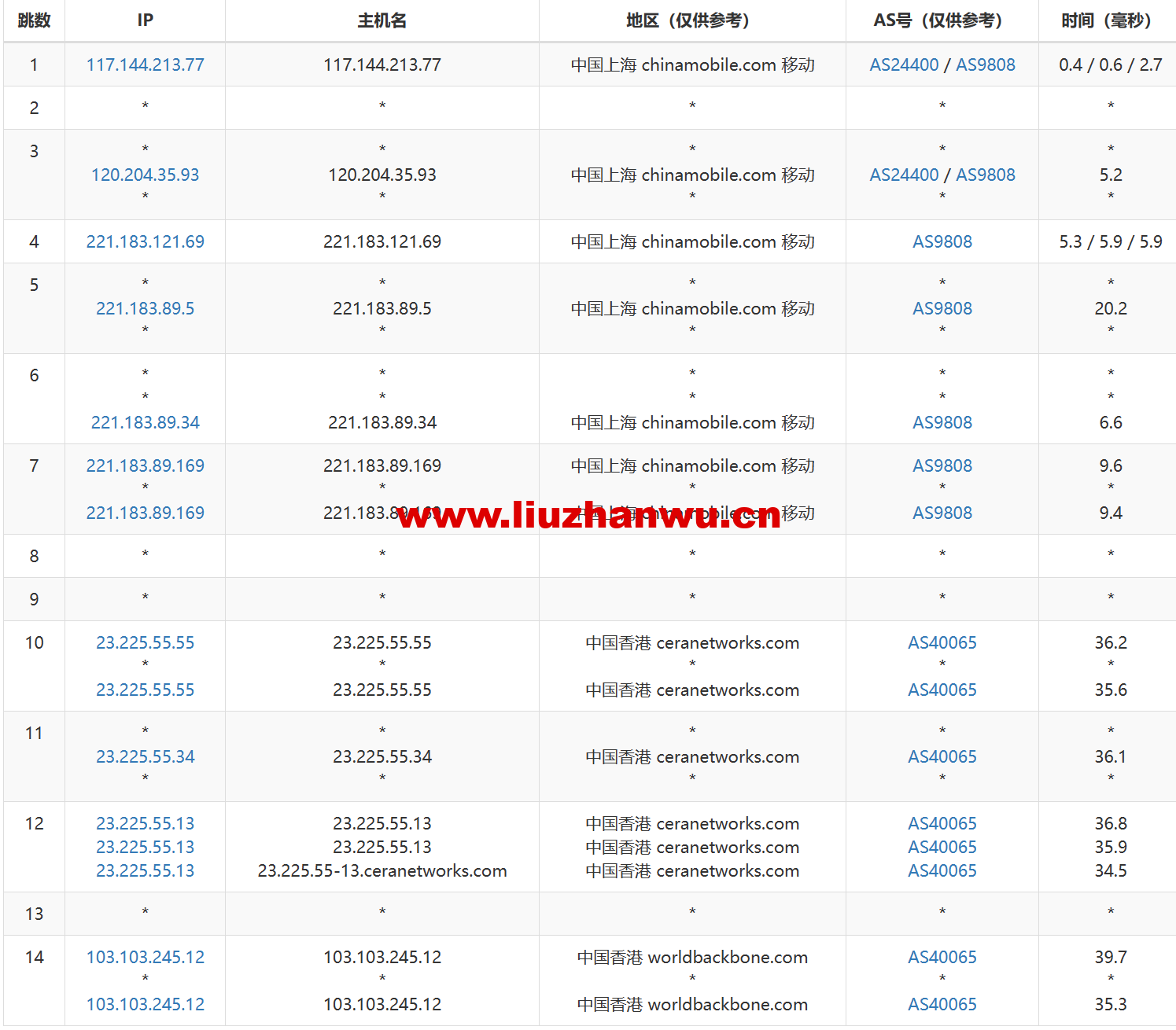Select time value 5.3 / 5.9 / 5.9
Image resolution: width=1176 pixels, height=1030 pixels.
1111,241
